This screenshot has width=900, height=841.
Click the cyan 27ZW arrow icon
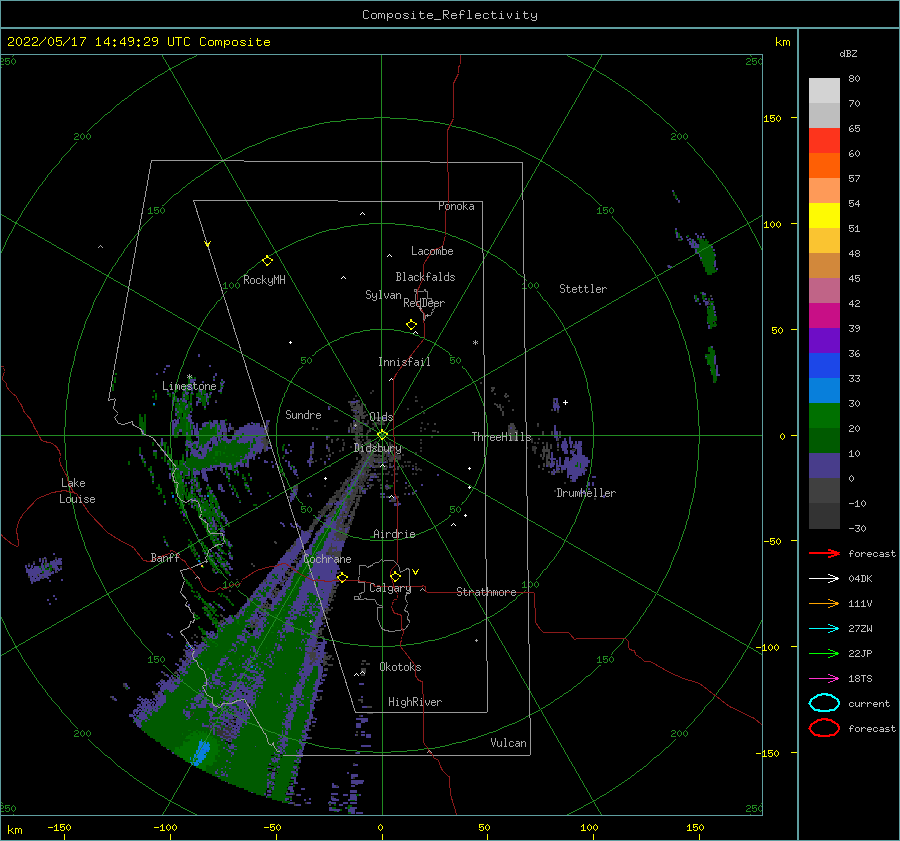[824, 629]
